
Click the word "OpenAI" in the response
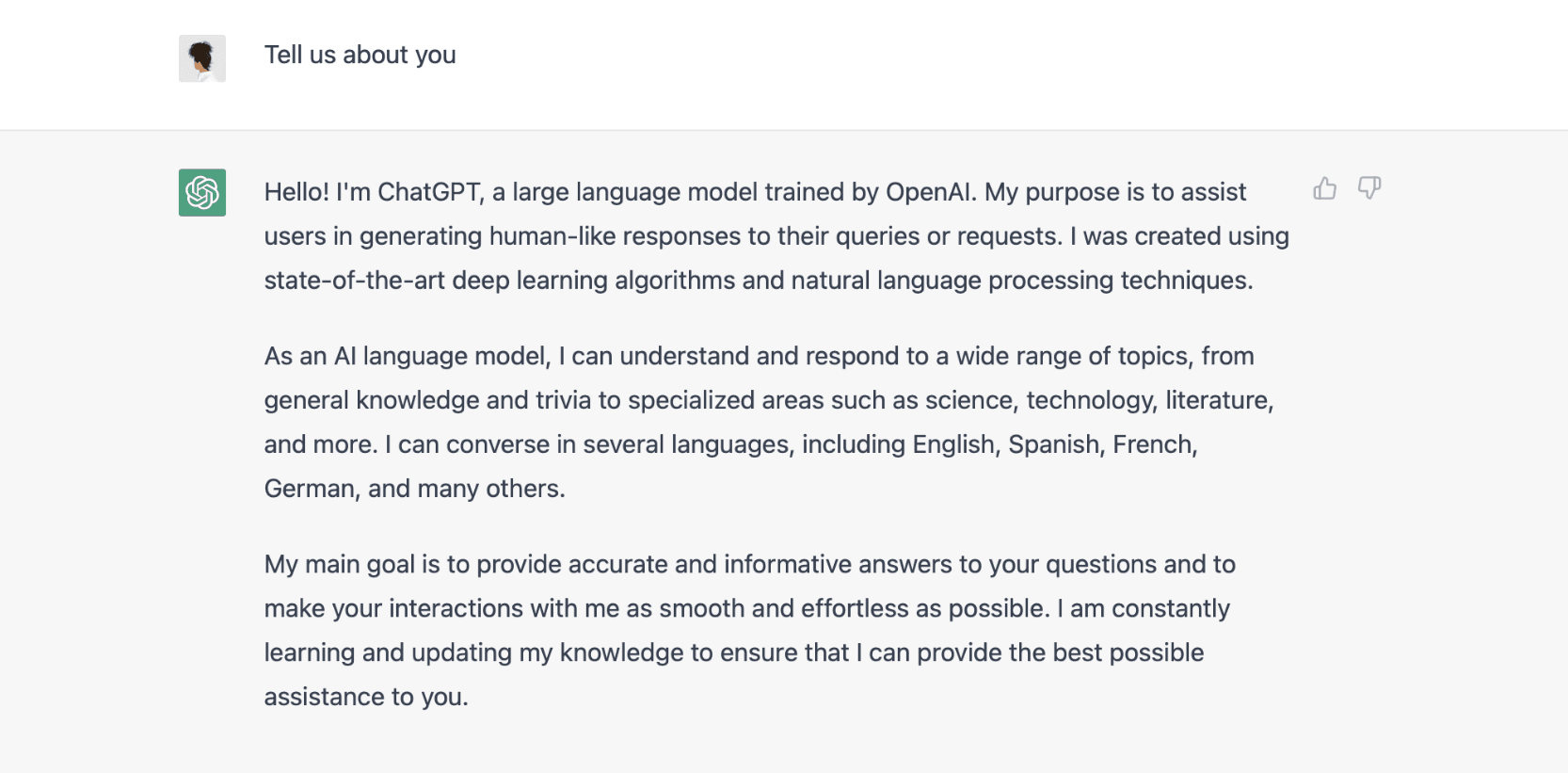(930, 192)
